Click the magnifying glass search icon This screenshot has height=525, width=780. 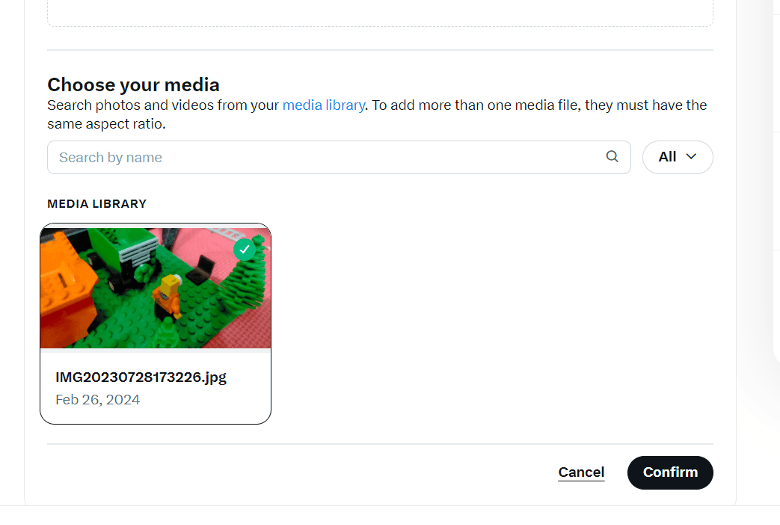click(x=612, y=157)
